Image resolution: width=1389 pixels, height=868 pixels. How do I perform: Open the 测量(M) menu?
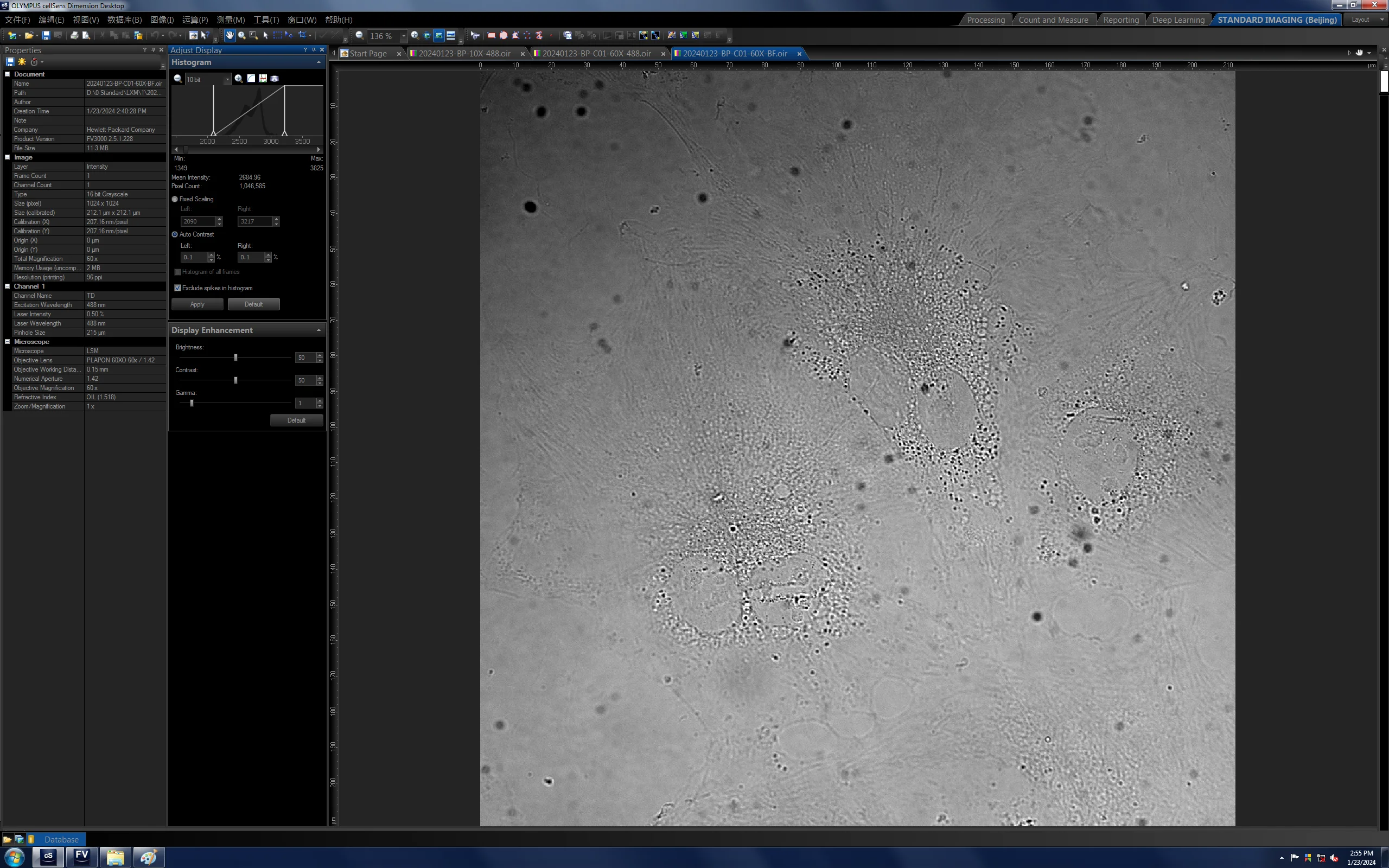[x=231, y=20]
